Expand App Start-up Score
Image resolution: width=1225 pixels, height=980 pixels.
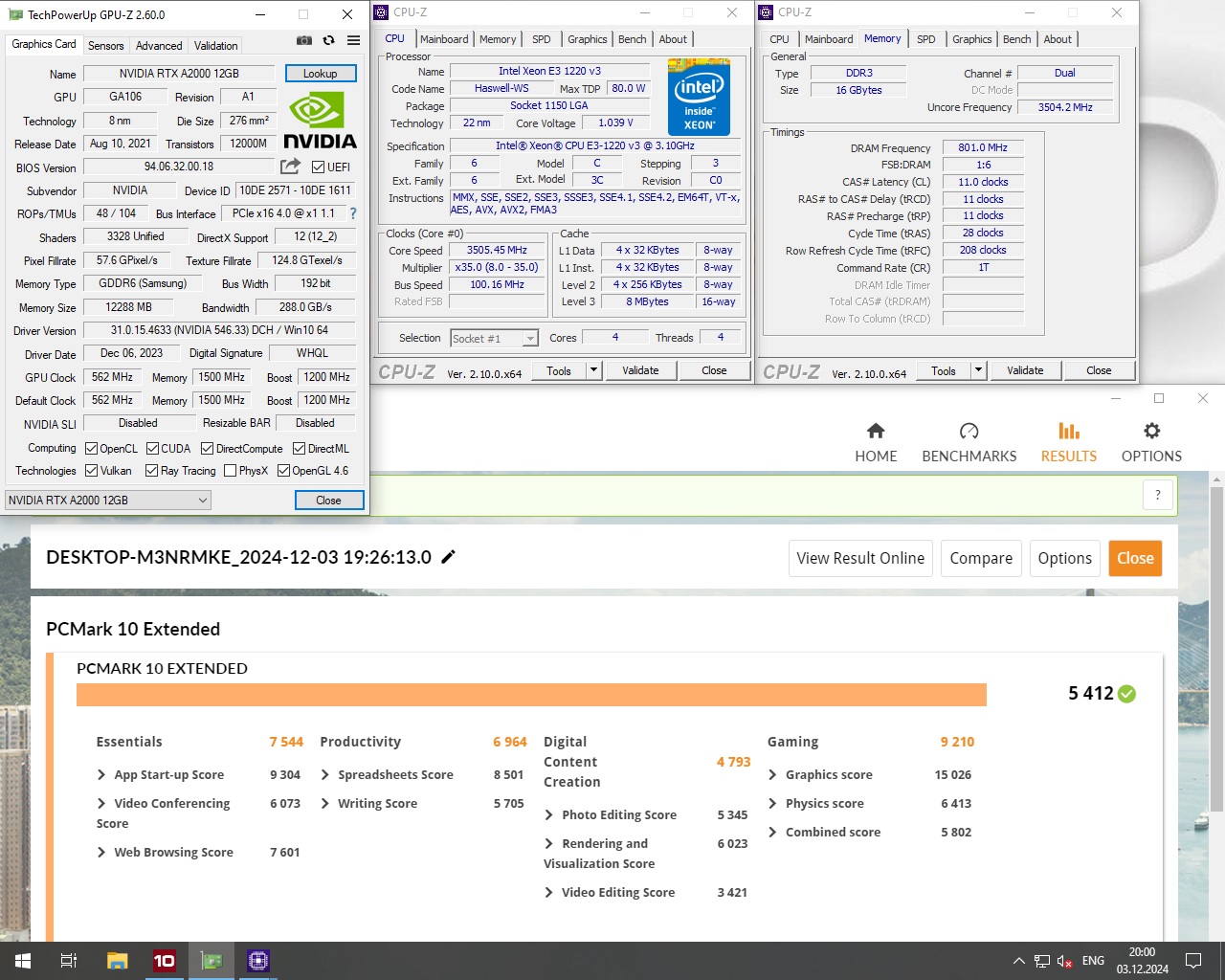pos(101,775)
